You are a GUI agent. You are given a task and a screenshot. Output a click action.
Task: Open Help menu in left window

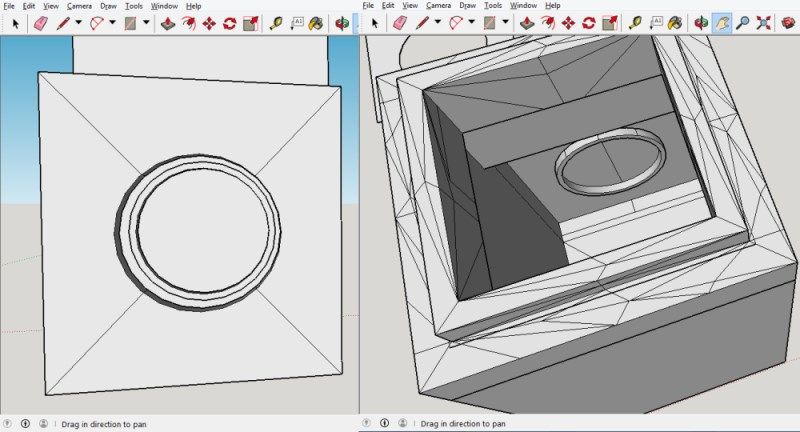click(x=193, y=6)
